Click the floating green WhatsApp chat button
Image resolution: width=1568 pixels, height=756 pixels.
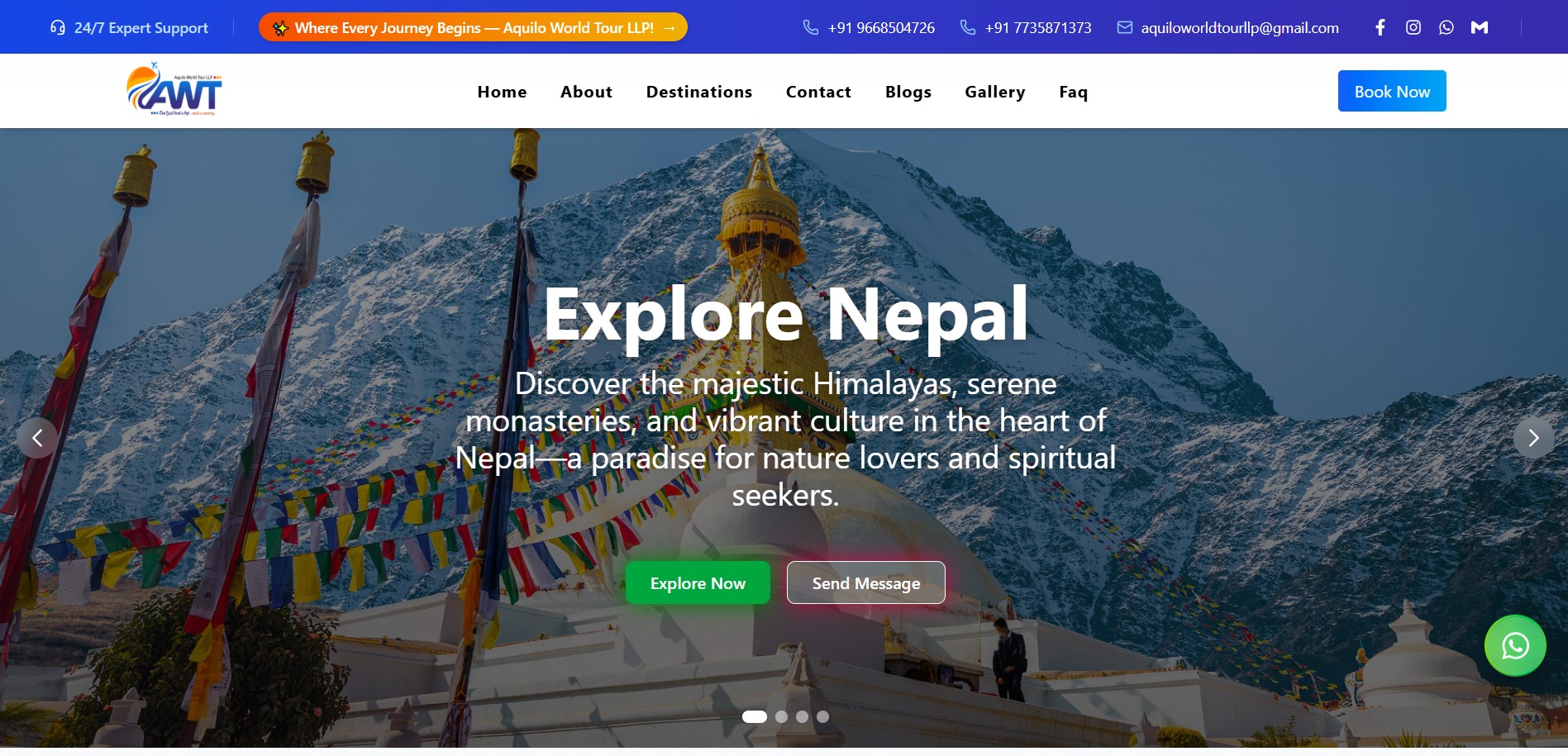click(x=1515, y=645)
